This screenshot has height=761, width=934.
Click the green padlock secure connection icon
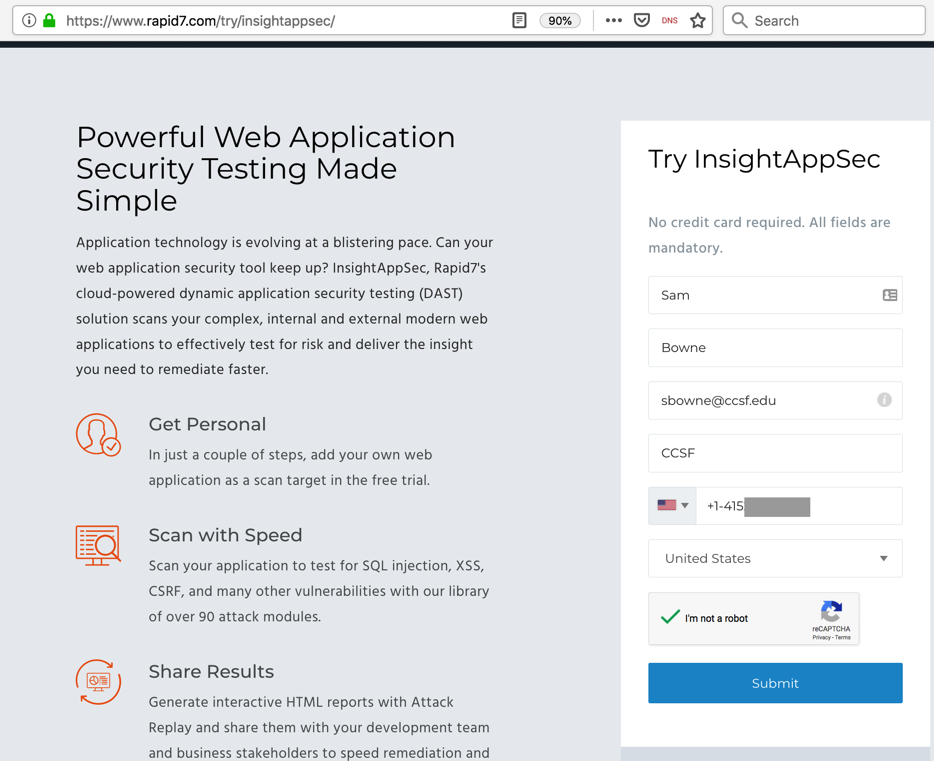point(49,20)
